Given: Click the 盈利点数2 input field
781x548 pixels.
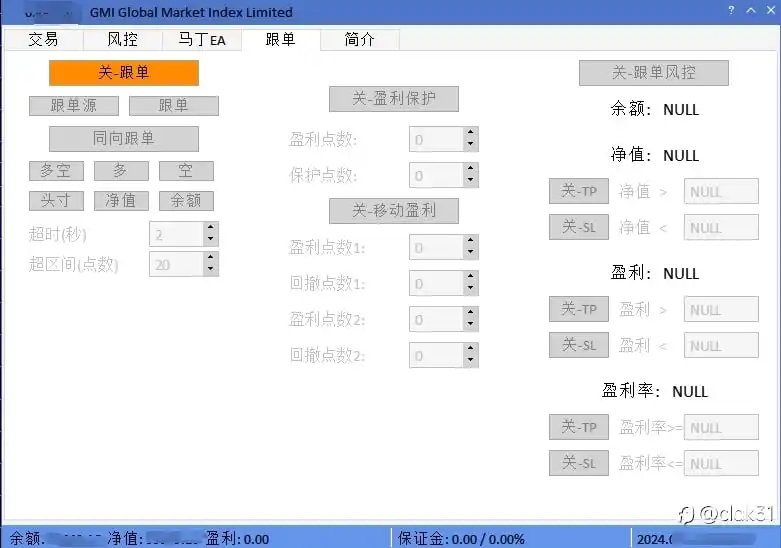Looking at the screenshot, I should tap(436, 319).
